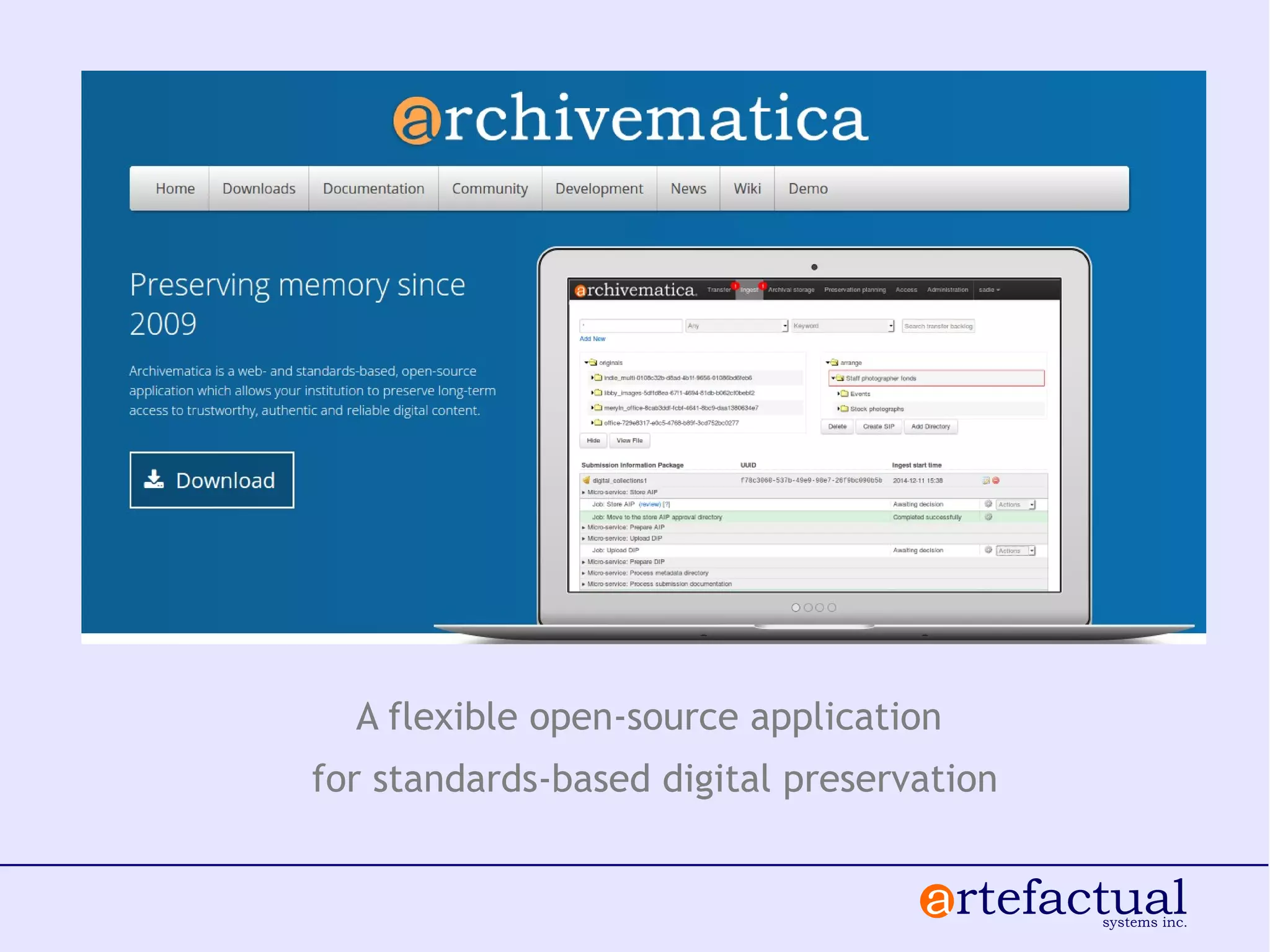1270x952 pixels.
Task: Click the UUID f78c3060 value
Action: [811, 480]
